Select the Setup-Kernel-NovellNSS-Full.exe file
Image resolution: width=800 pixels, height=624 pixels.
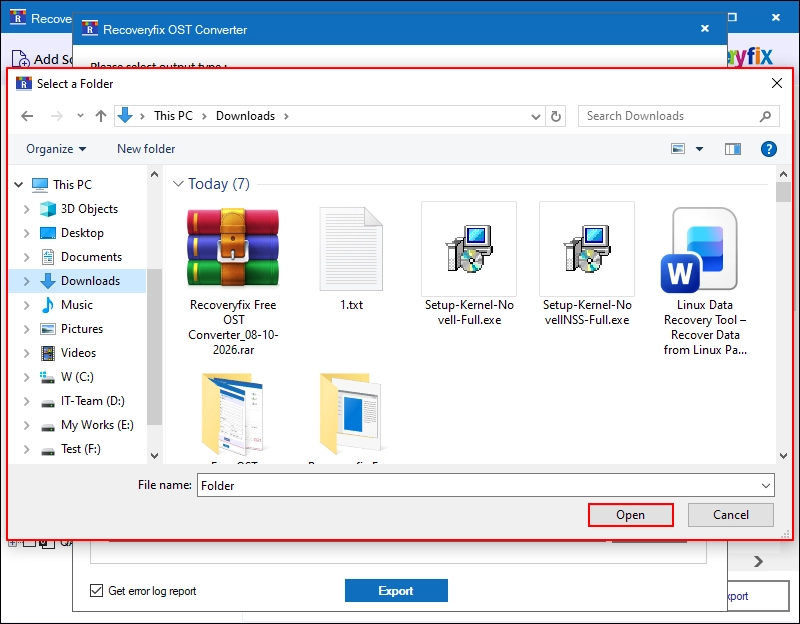[x=587, y=264]
